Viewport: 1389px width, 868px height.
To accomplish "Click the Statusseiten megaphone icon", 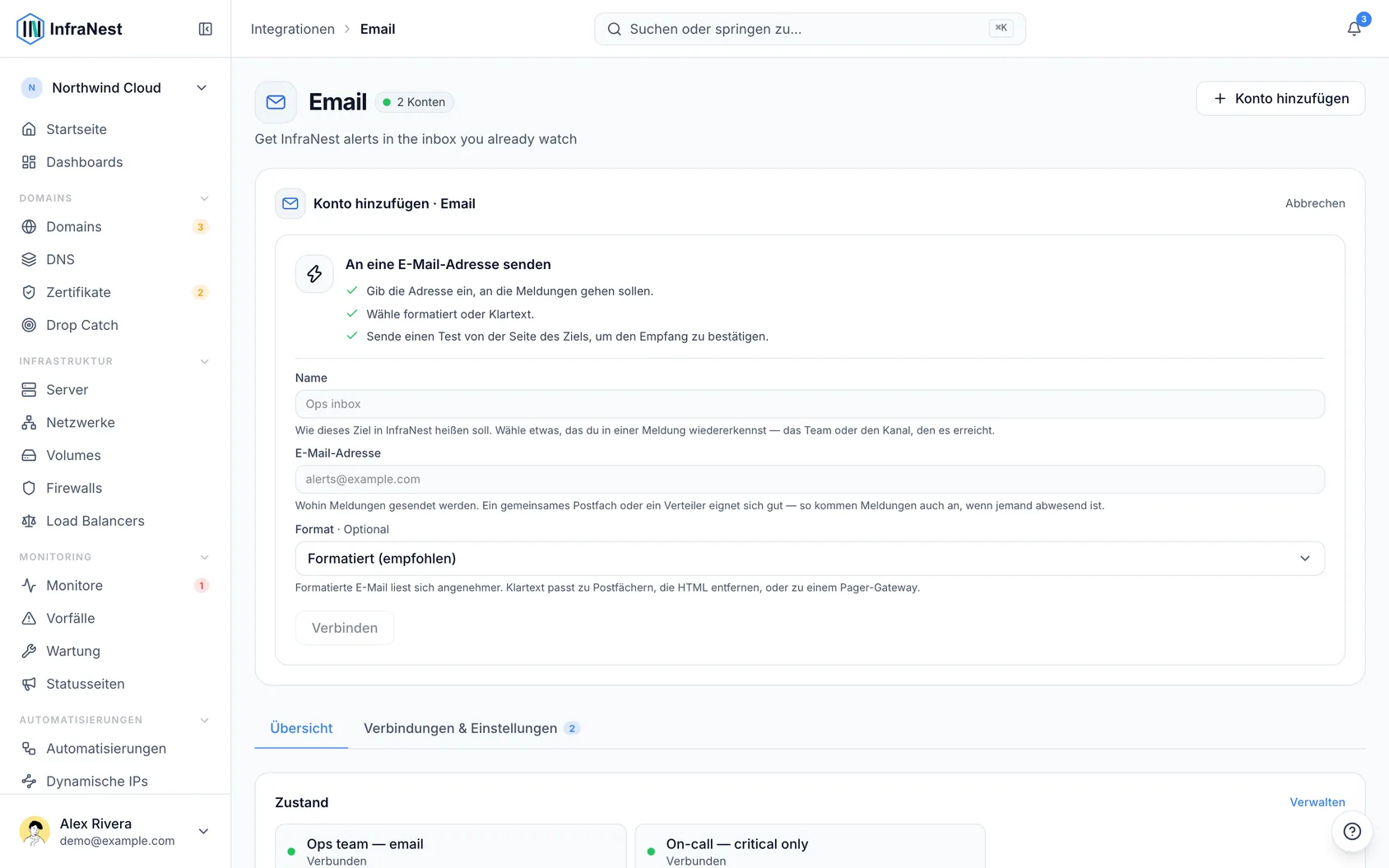I will 29,684.
